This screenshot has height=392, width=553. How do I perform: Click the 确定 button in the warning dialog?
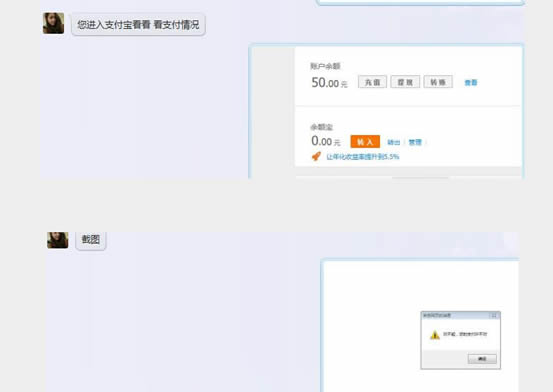(482, 359)
